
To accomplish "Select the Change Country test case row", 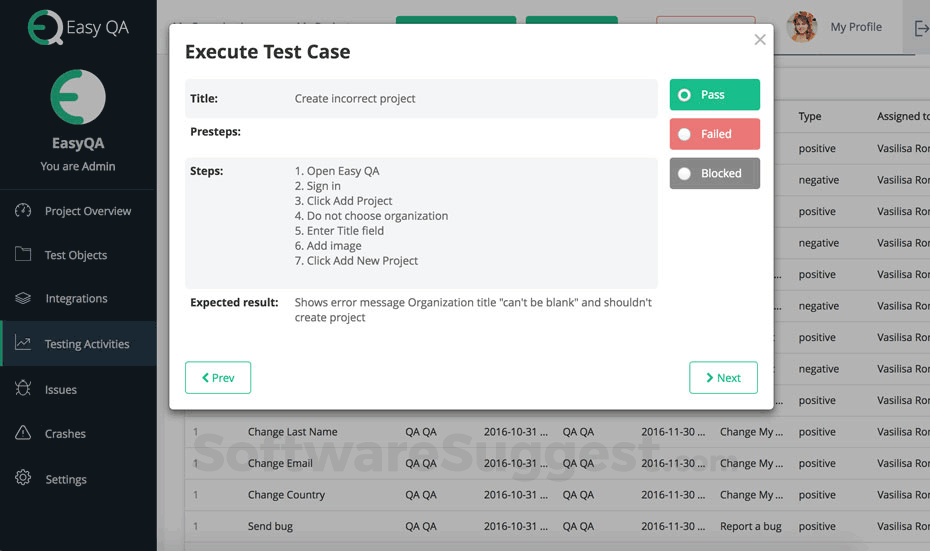I will [x=285, y=495].
